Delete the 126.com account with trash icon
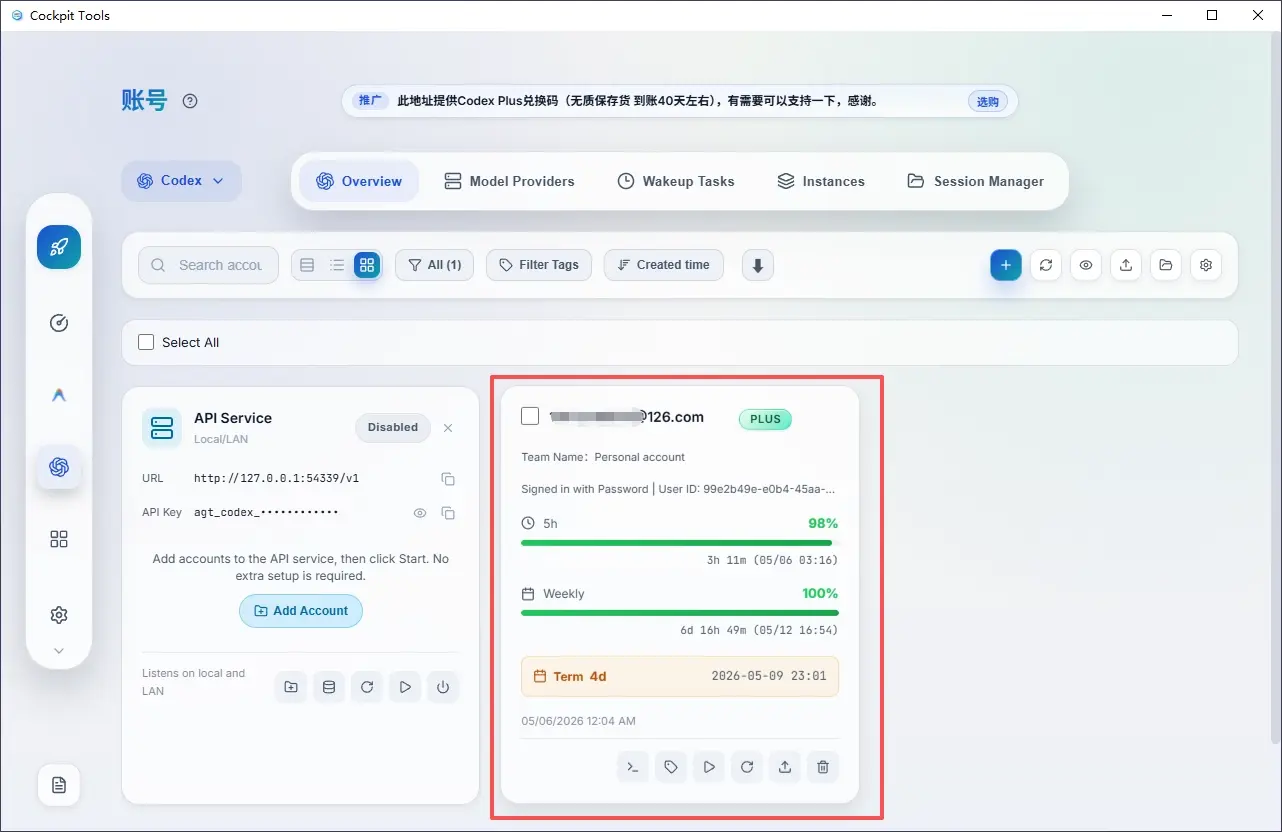The image size is (1282, 832). coord(823,767)
